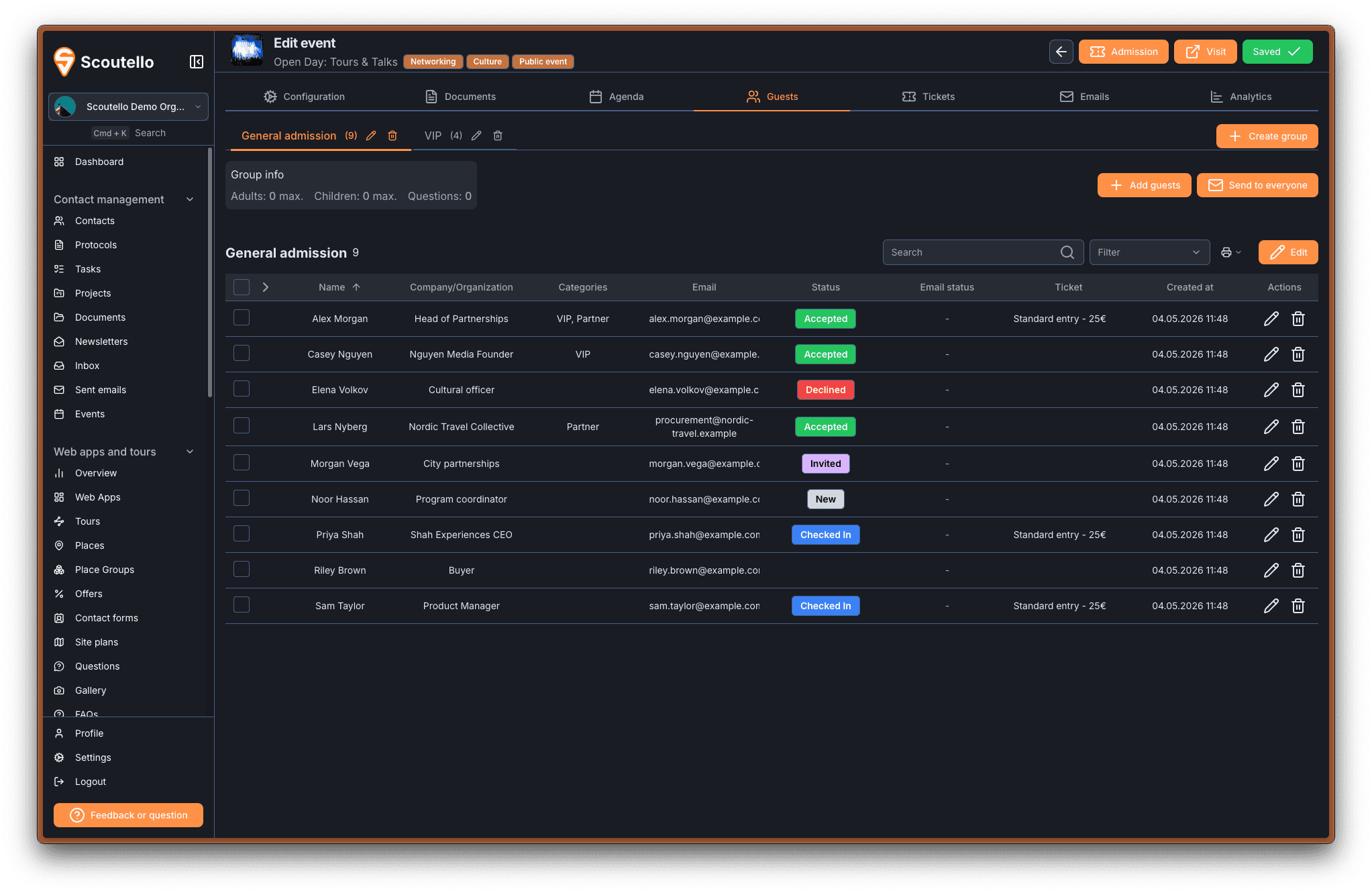
Task: Edit guest Priya Shah
Action: (1271, 535)
